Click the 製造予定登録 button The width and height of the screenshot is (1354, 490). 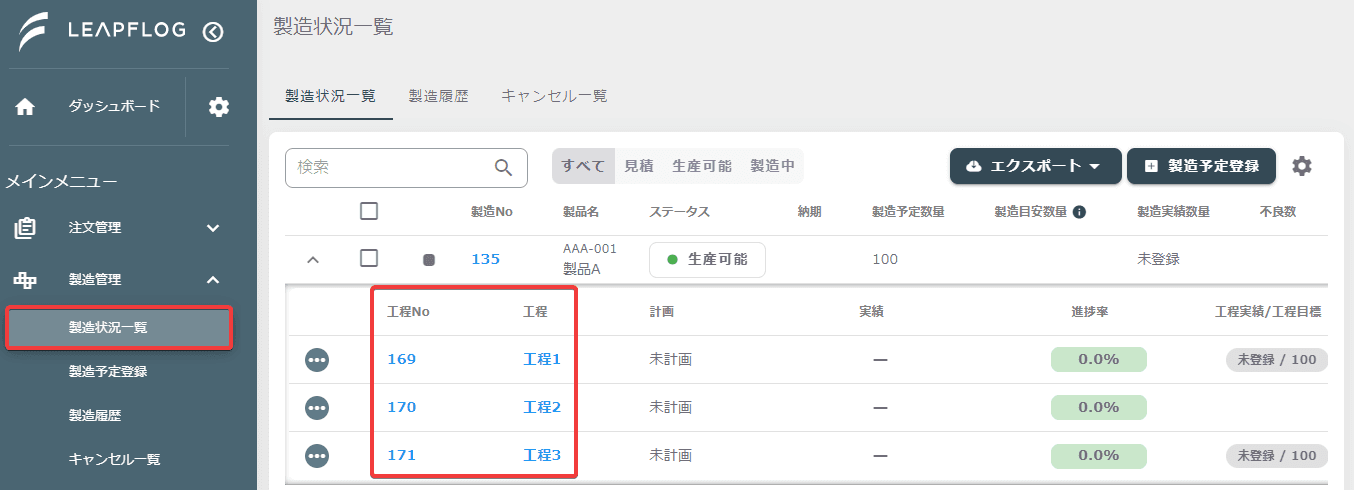point(1201,166)
